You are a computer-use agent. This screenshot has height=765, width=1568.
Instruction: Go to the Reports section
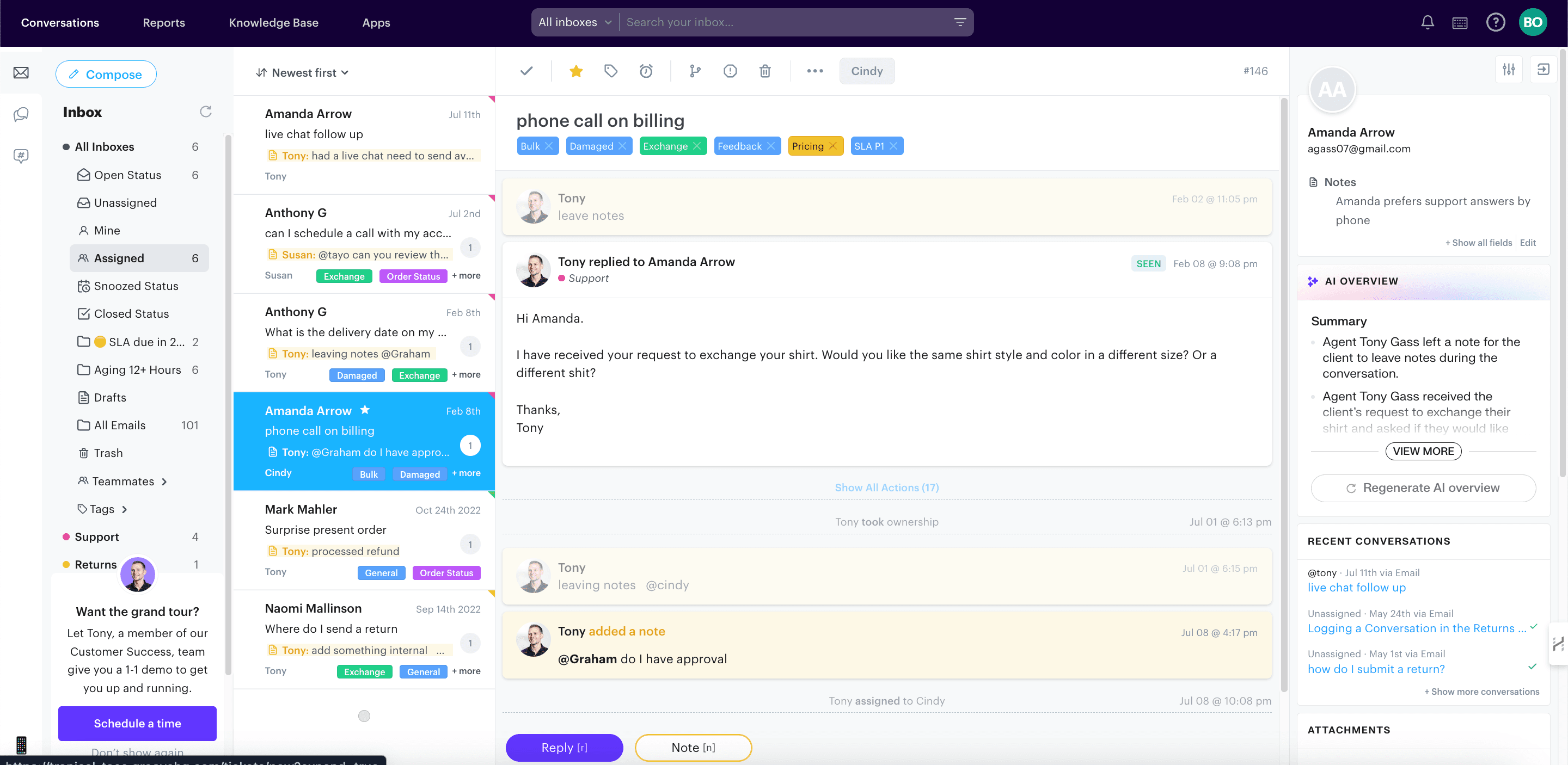(163, 22)
